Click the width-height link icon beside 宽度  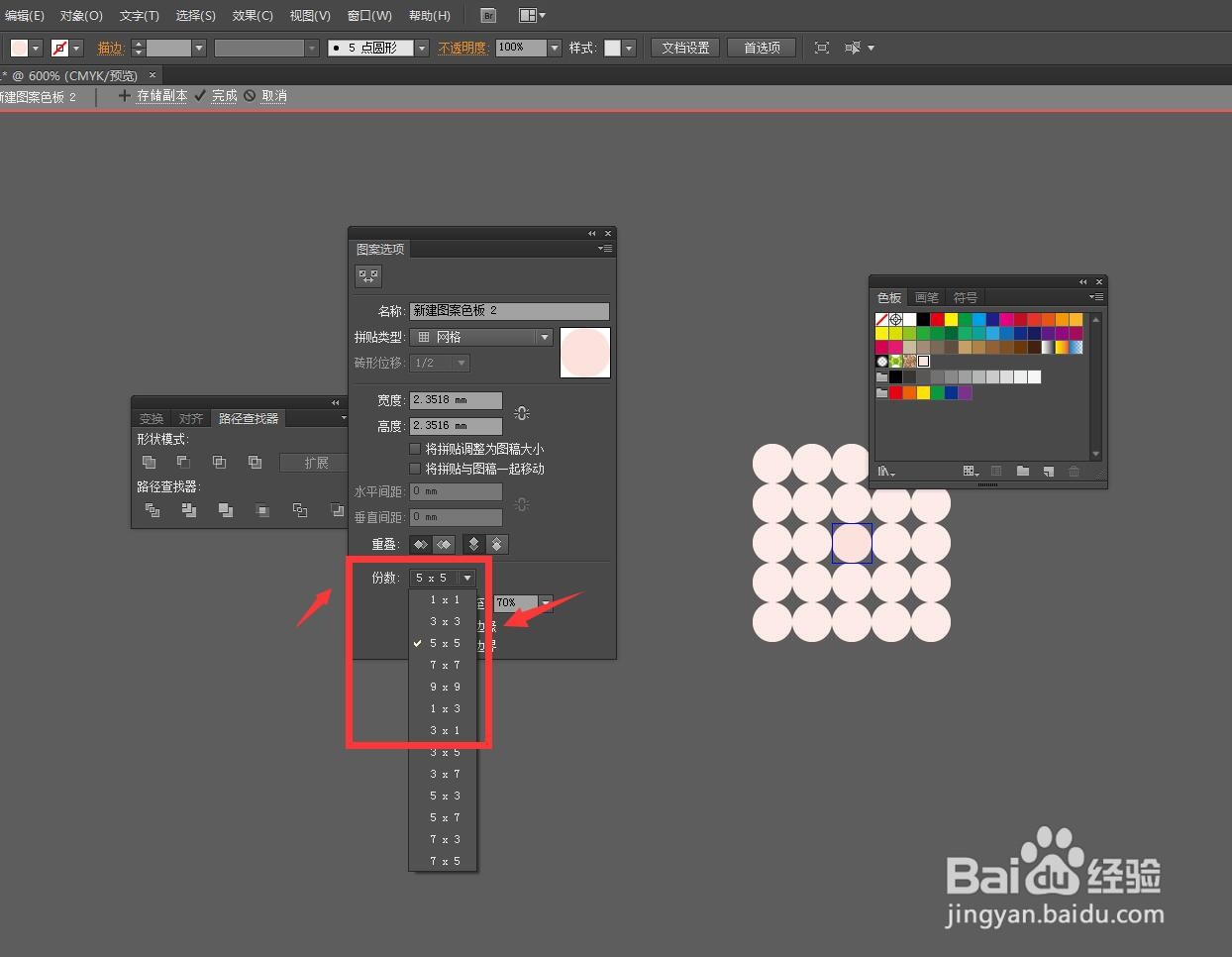pyautogui.click(x=522, y=413)
